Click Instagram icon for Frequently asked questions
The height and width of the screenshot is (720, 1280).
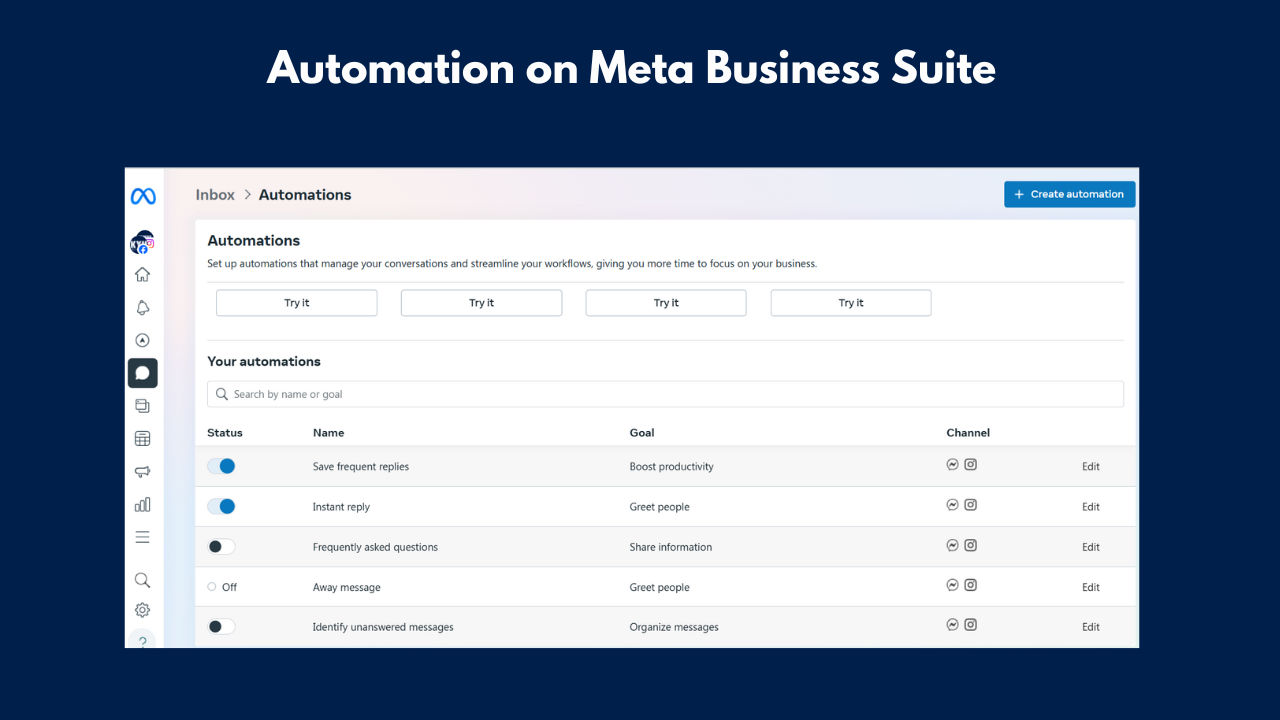(970, 545)
